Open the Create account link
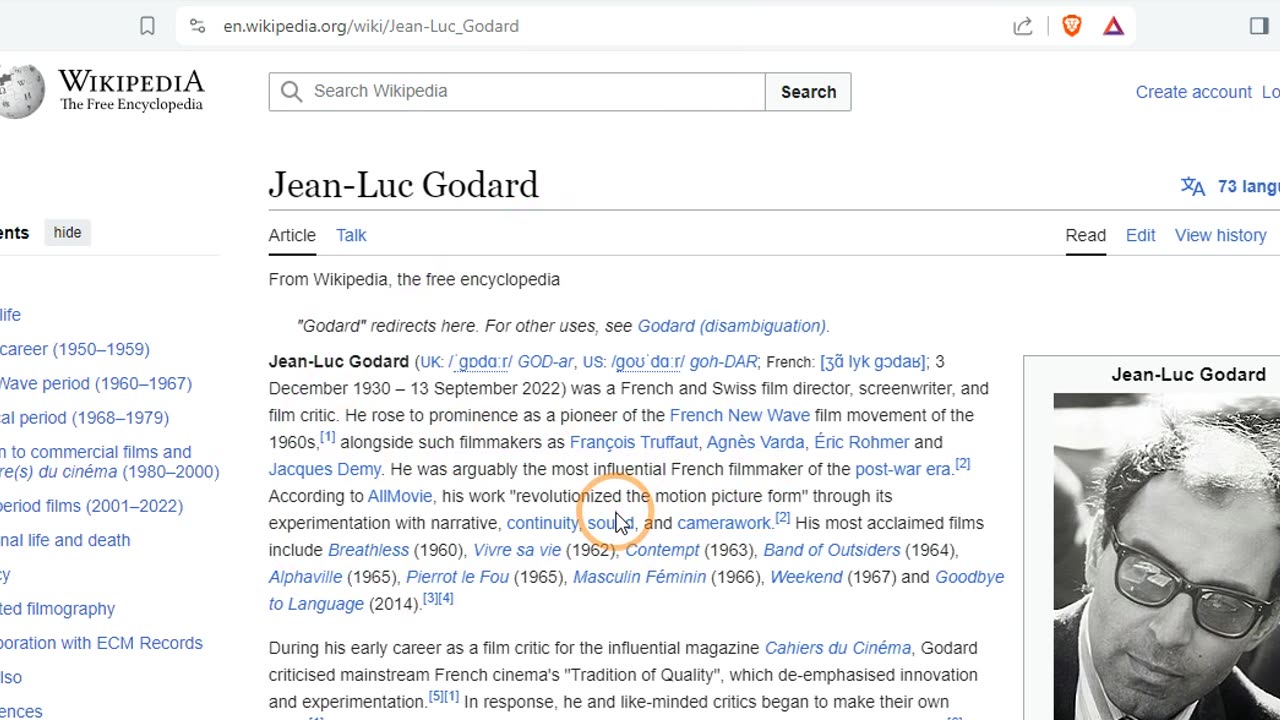Image resolution: width=1280 pixels, height=720 pixels. (1193, 92)
